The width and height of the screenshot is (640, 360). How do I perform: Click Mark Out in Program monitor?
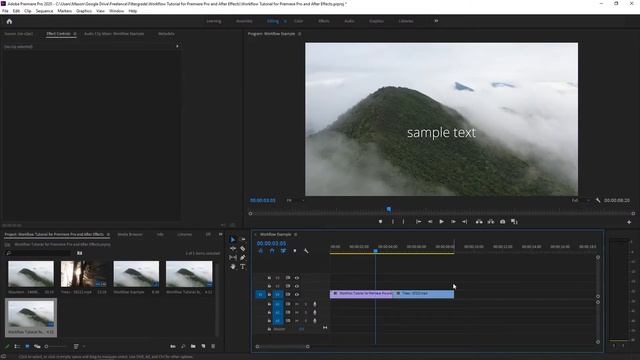click(x=403, y=222)
